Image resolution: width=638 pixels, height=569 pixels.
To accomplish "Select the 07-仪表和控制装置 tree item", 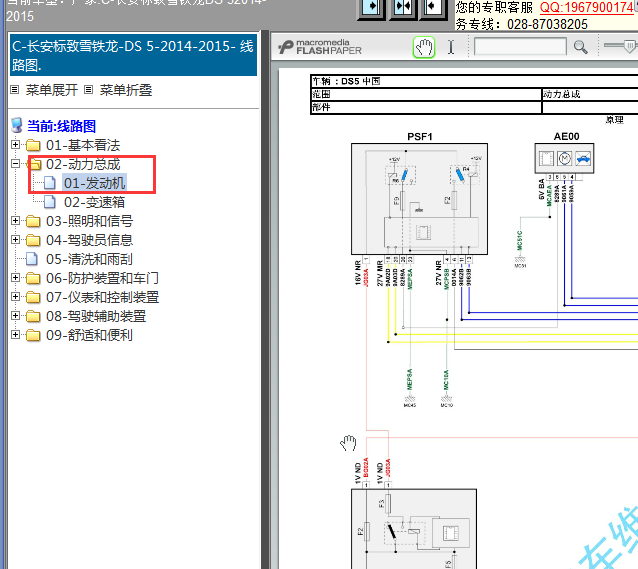I will [102, 297].
